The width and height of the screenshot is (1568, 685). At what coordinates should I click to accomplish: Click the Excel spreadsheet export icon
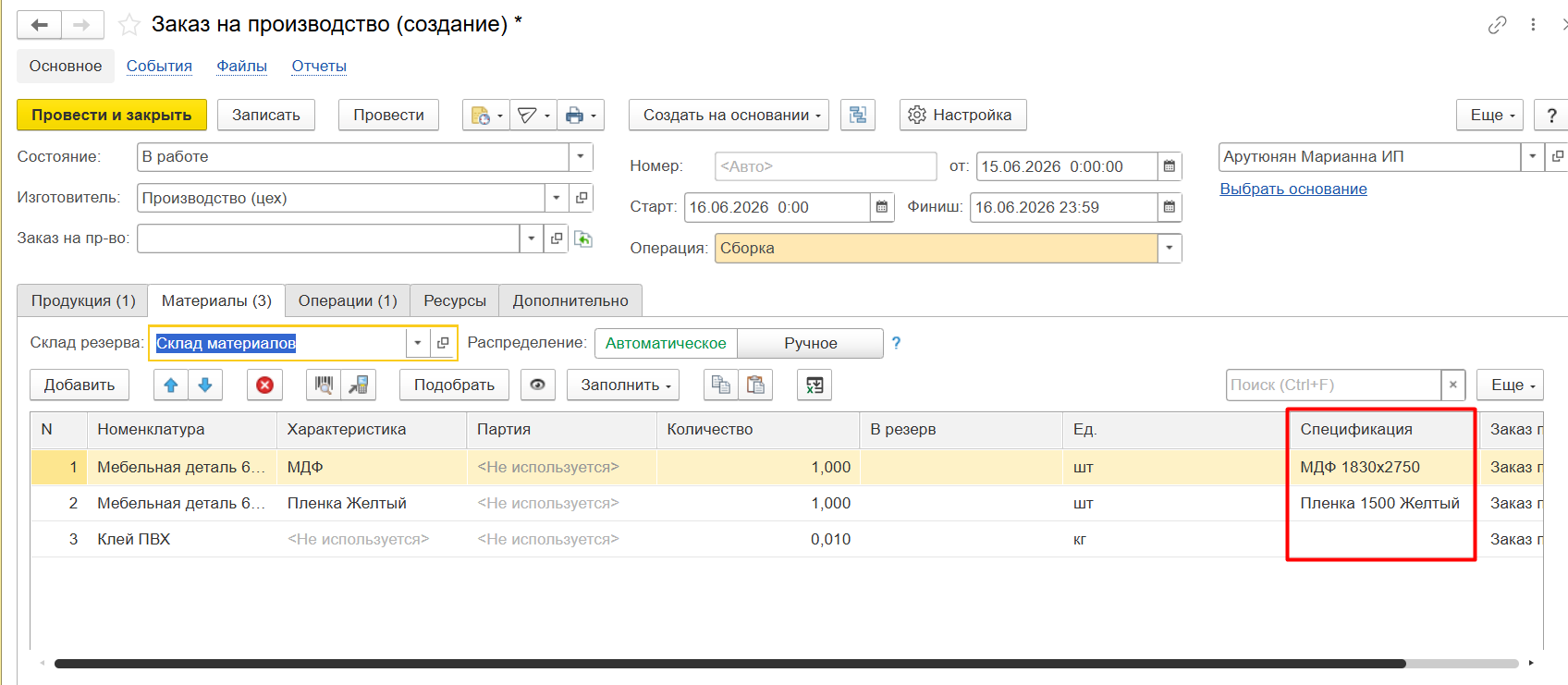point(815,385)
